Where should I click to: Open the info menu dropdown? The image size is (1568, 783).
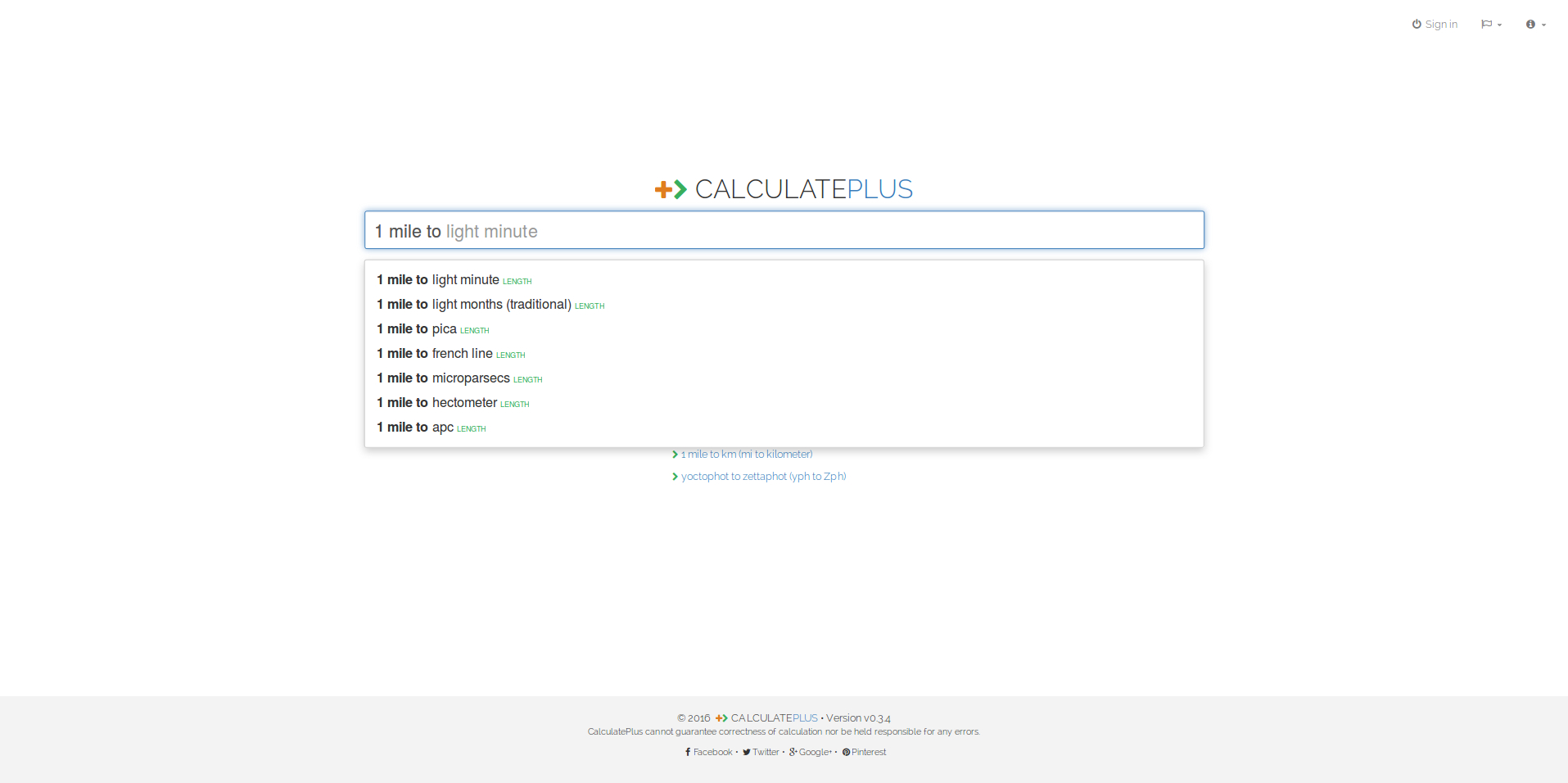pos(1536,25)
